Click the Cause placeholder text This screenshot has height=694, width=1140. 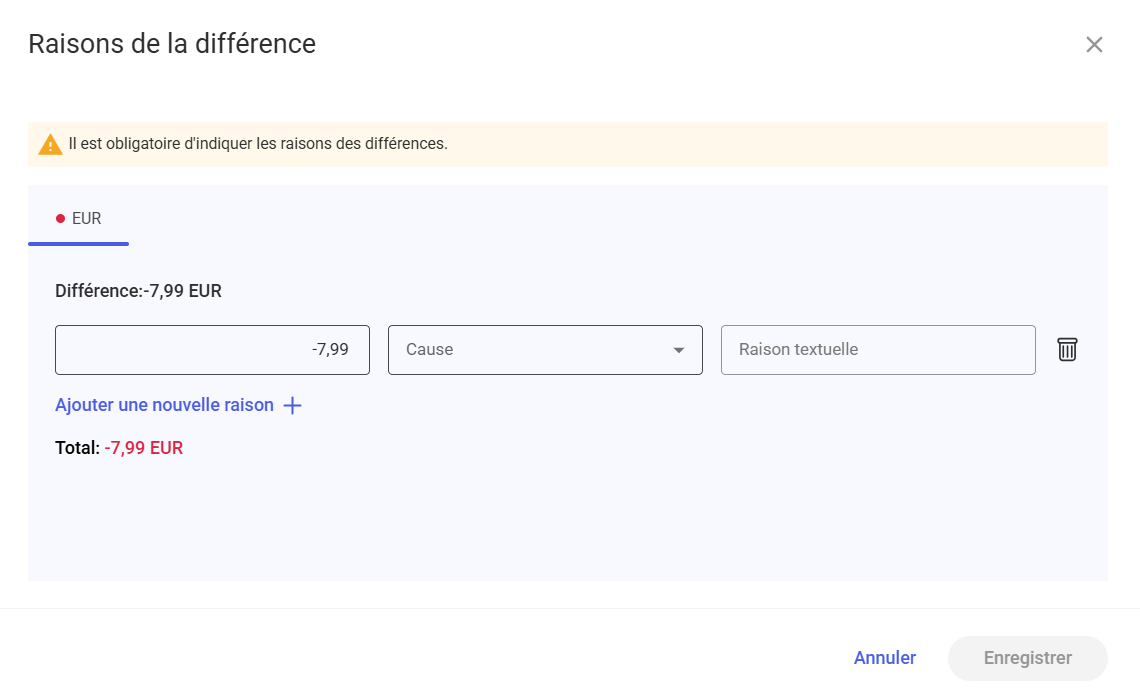pos(429,350)
